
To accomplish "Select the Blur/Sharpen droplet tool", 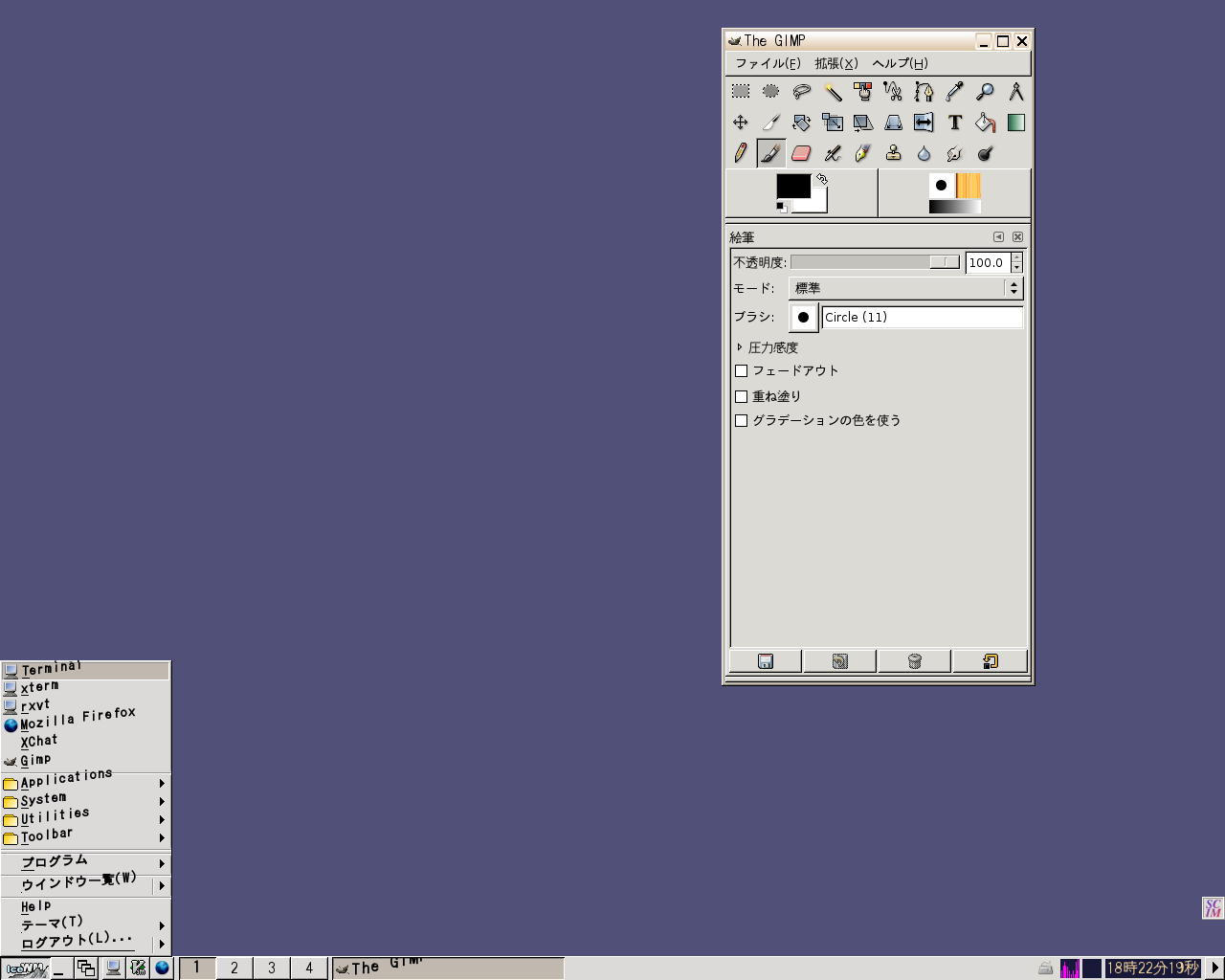I will (x=924, y=153).
